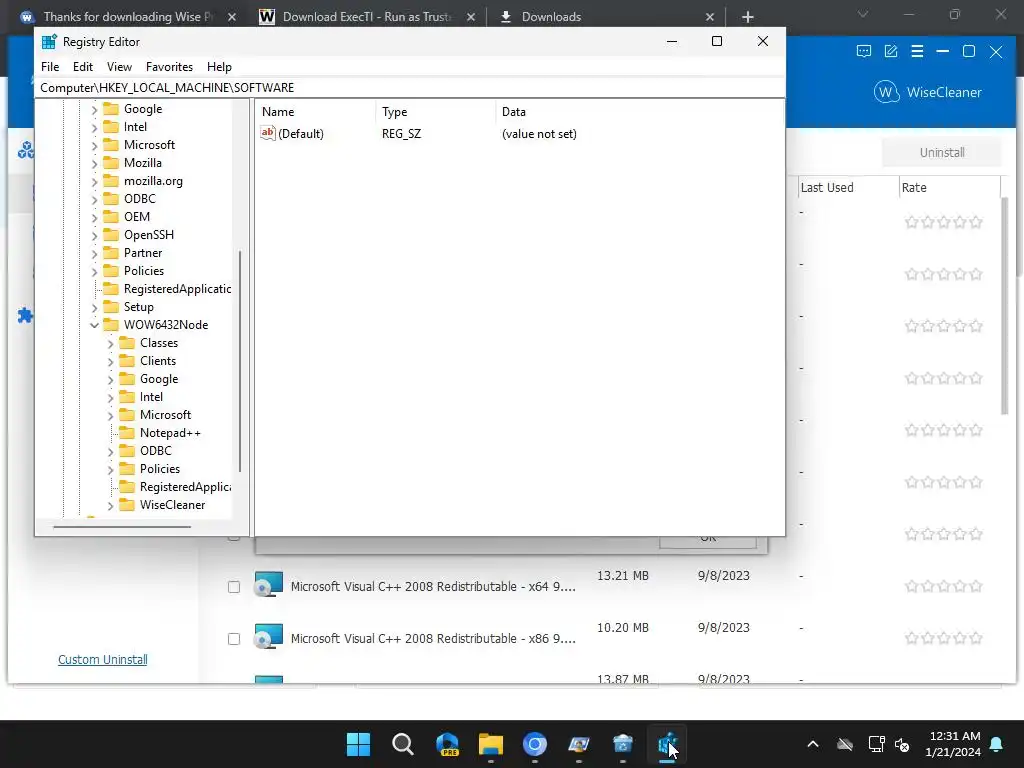Click the Last Used column header

point(827,187)
